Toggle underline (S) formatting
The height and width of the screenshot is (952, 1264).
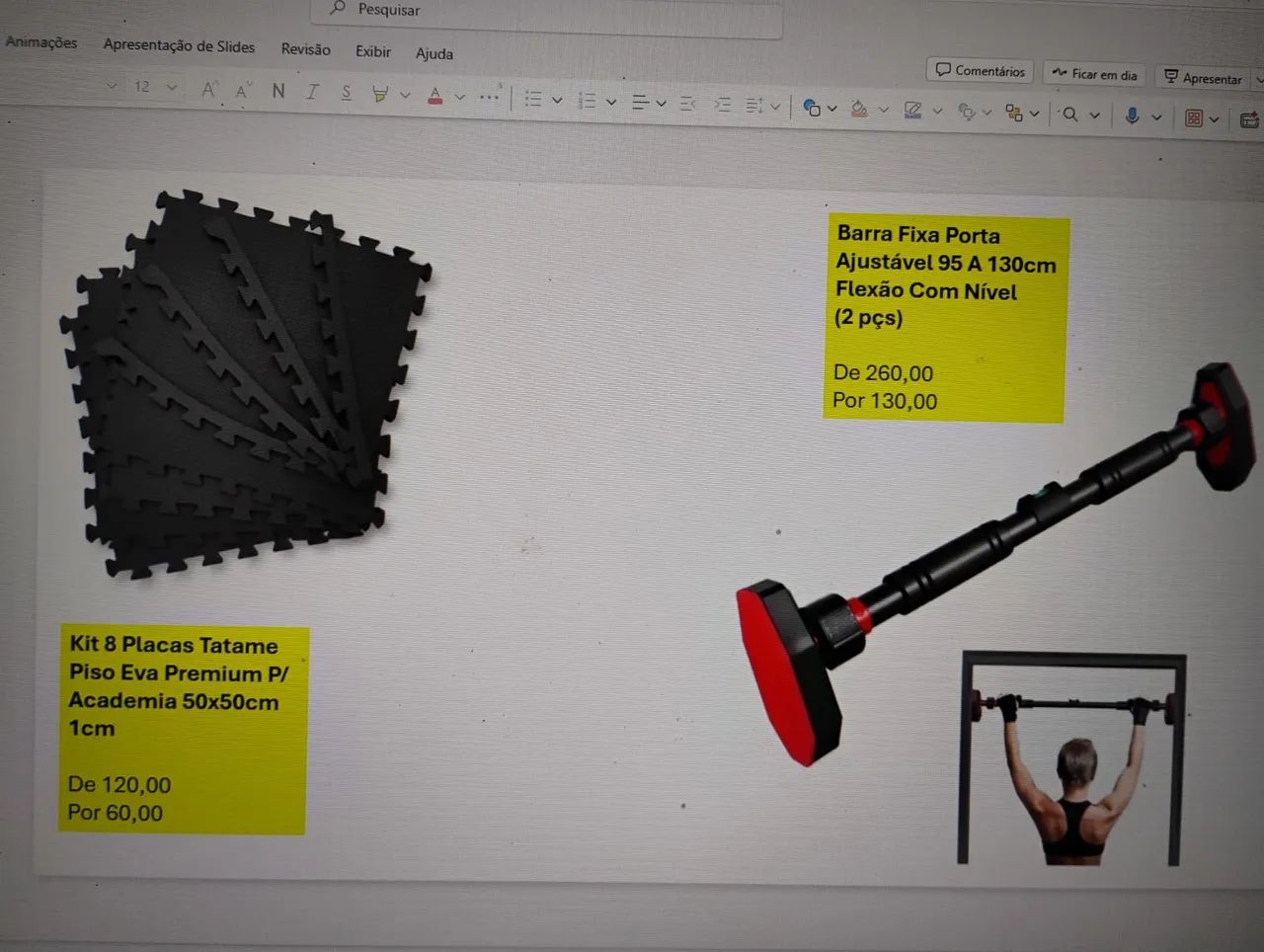[x=346, y=93]
